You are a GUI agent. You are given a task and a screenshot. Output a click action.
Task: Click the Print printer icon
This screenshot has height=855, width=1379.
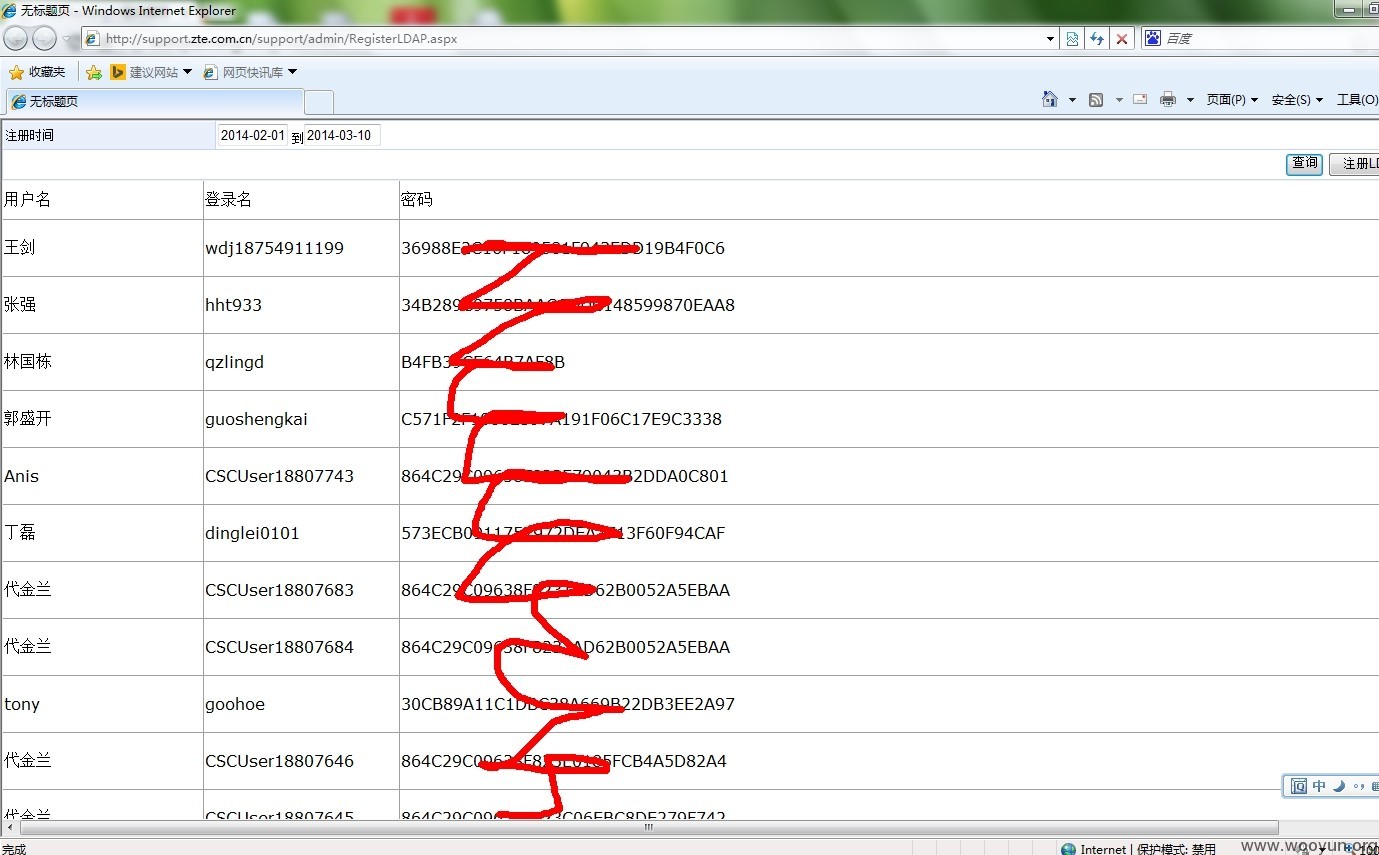(x=1168, y=99)
